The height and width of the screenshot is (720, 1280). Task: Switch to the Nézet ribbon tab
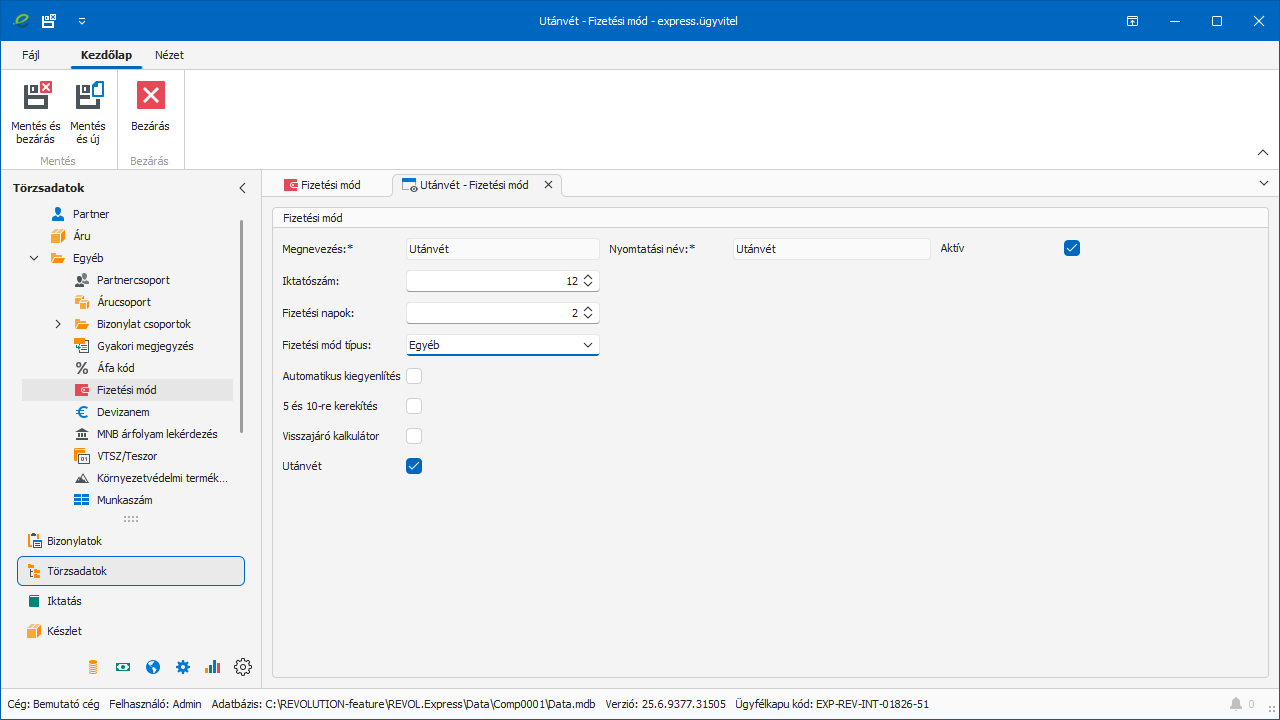169,55
